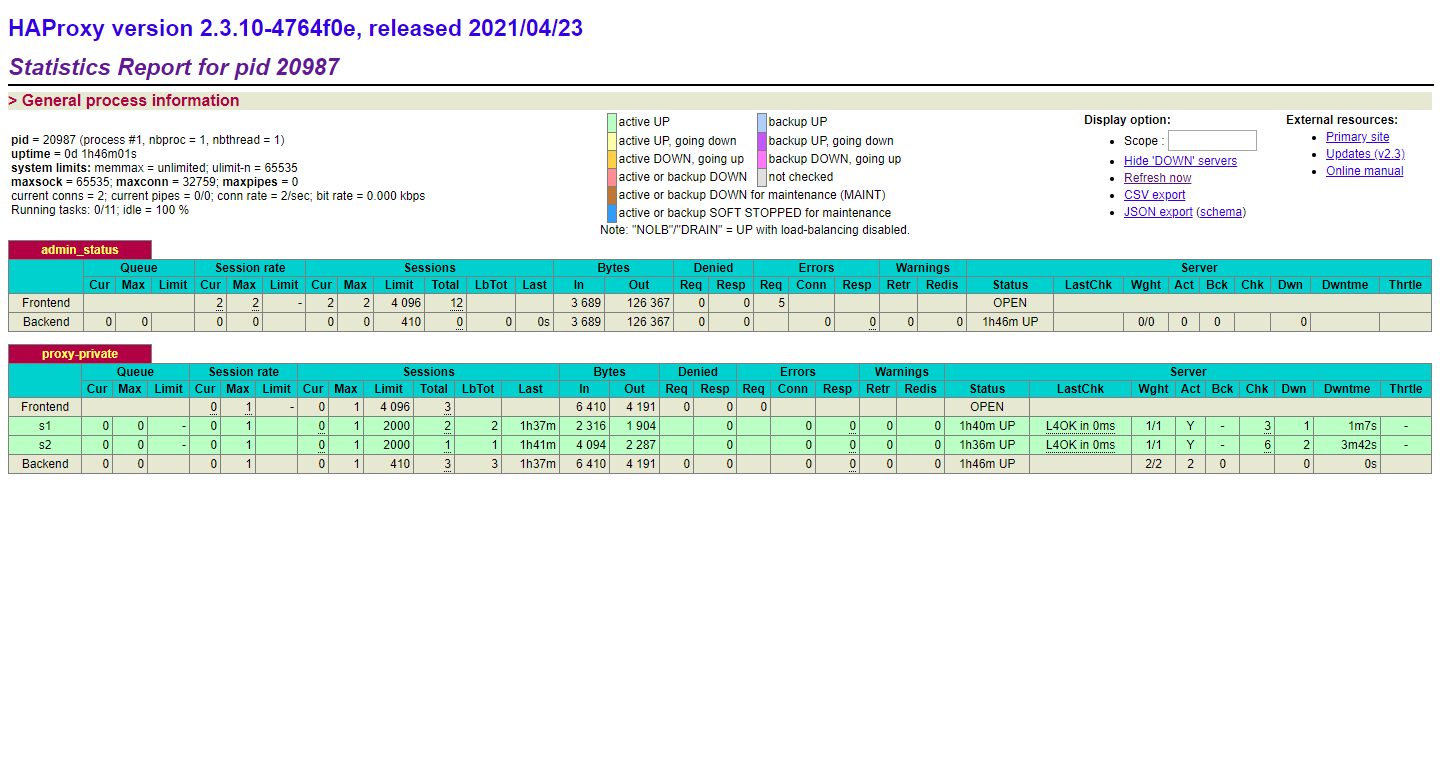Click the backup UP, going down swatch
1440x757 pixels.
pyautogui.click(x=762, y=141)
